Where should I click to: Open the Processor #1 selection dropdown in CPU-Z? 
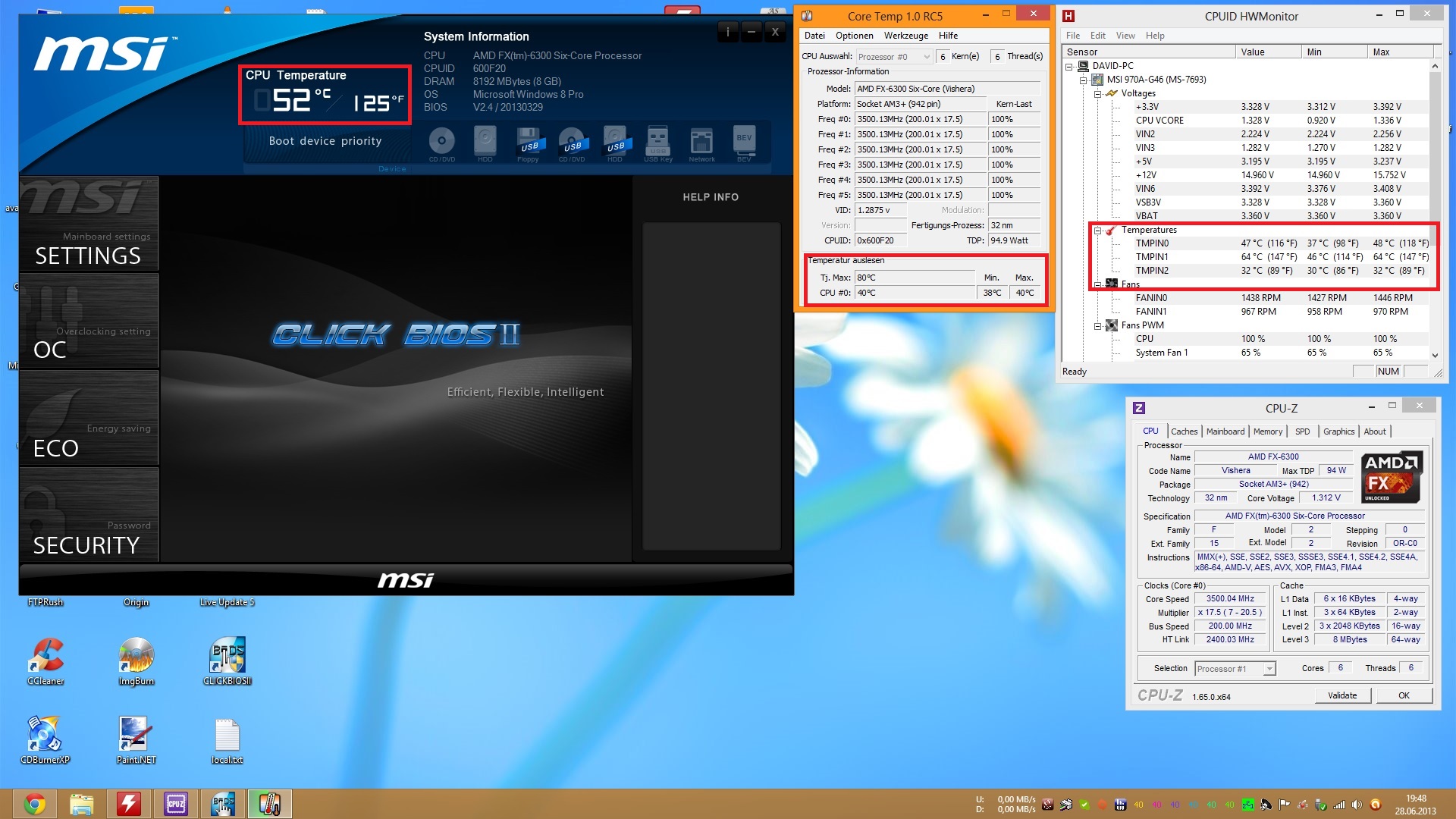[x=1235, y=669]
